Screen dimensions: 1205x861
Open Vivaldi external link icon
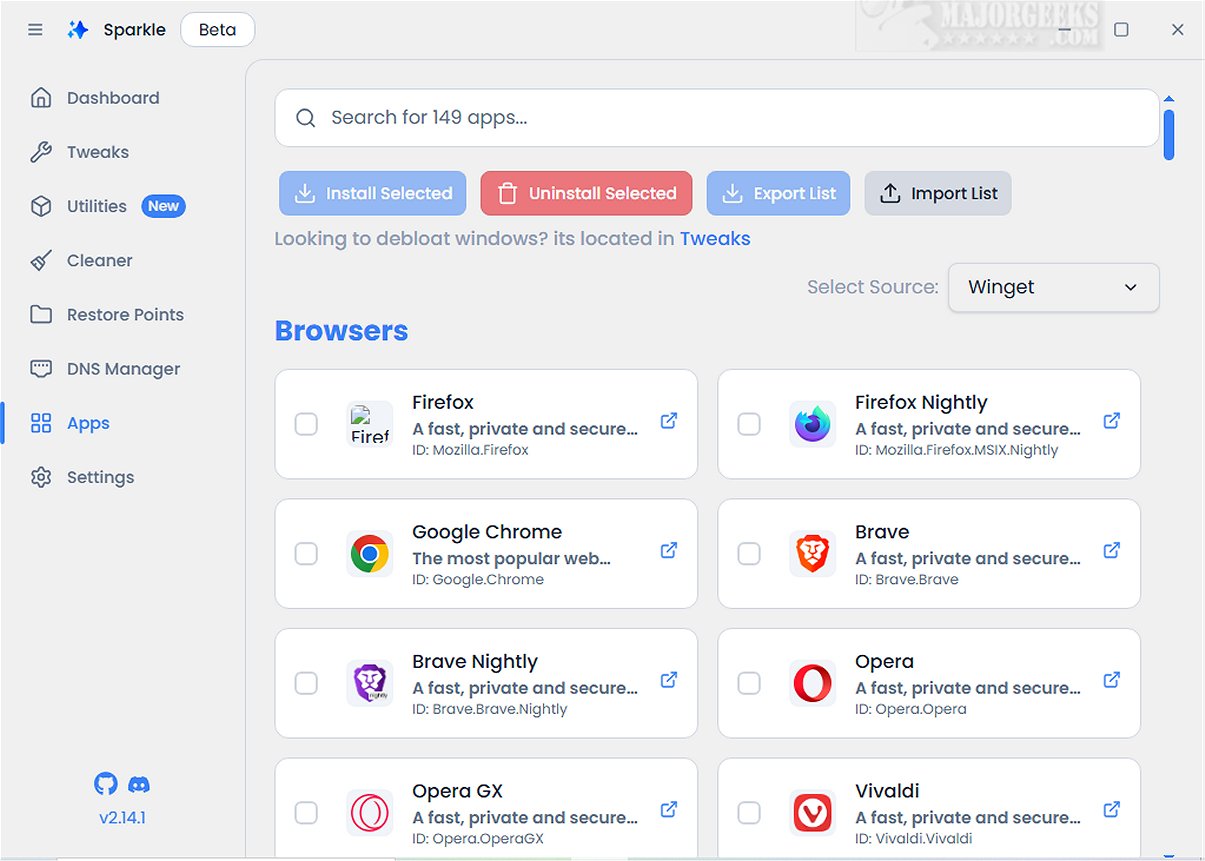(x=1111, y=809)
